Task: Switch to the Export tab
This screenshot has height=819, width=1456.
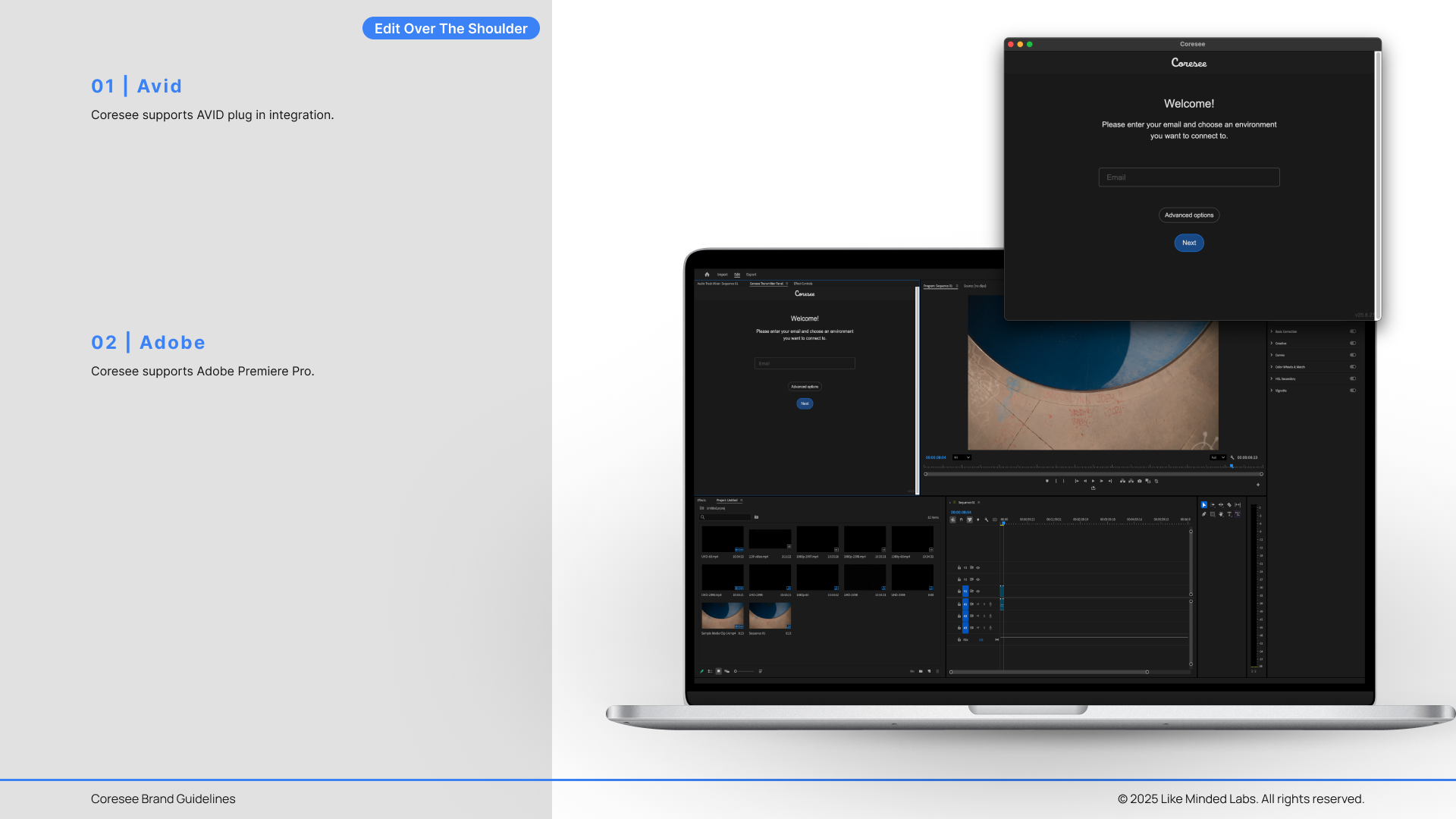Action: point(751,275)
